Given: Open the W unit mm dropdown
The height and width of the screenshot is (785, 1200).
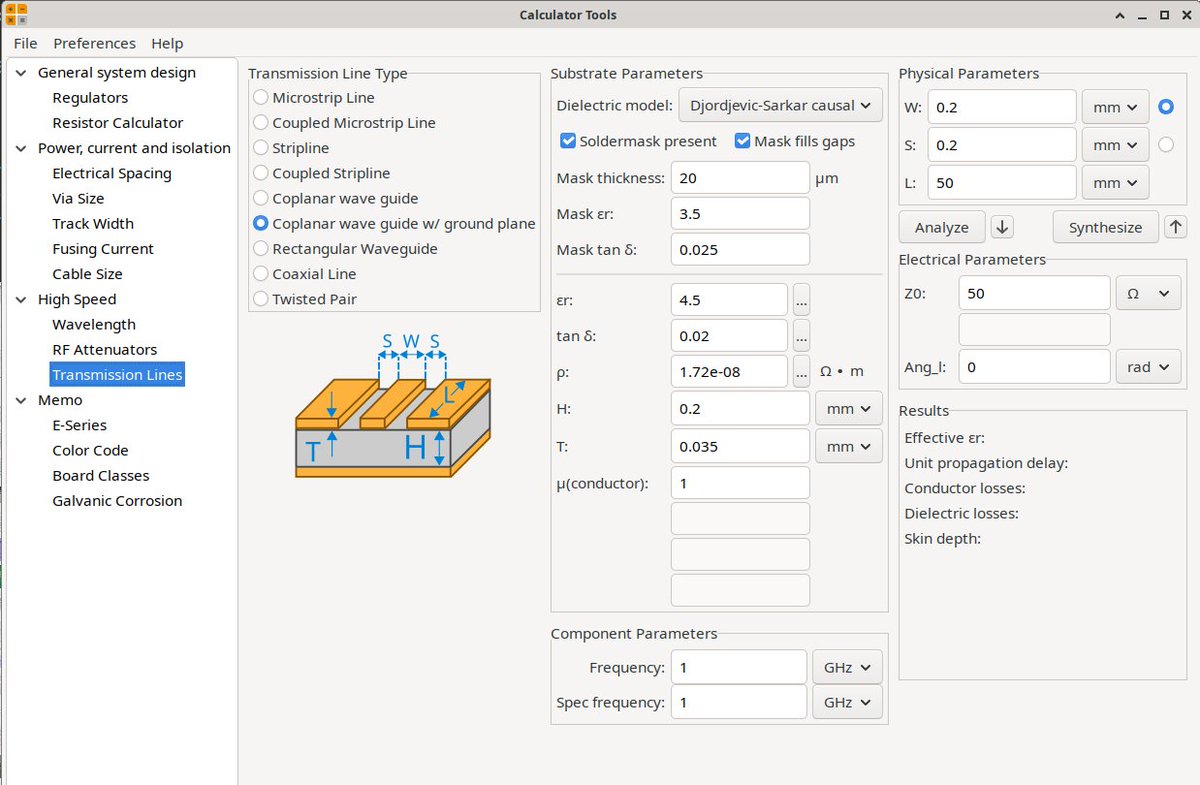Looking at the screenshot, I should click(x=1115, y=107).
